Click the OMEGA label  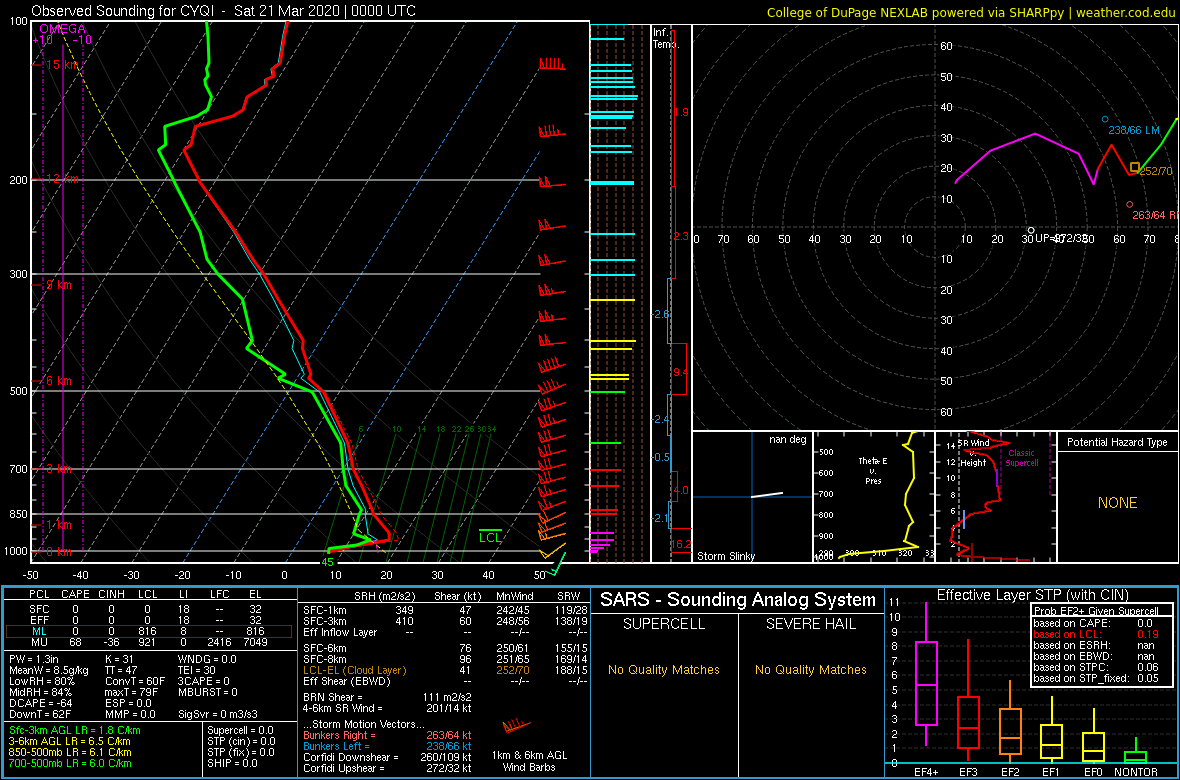(62, 29)
